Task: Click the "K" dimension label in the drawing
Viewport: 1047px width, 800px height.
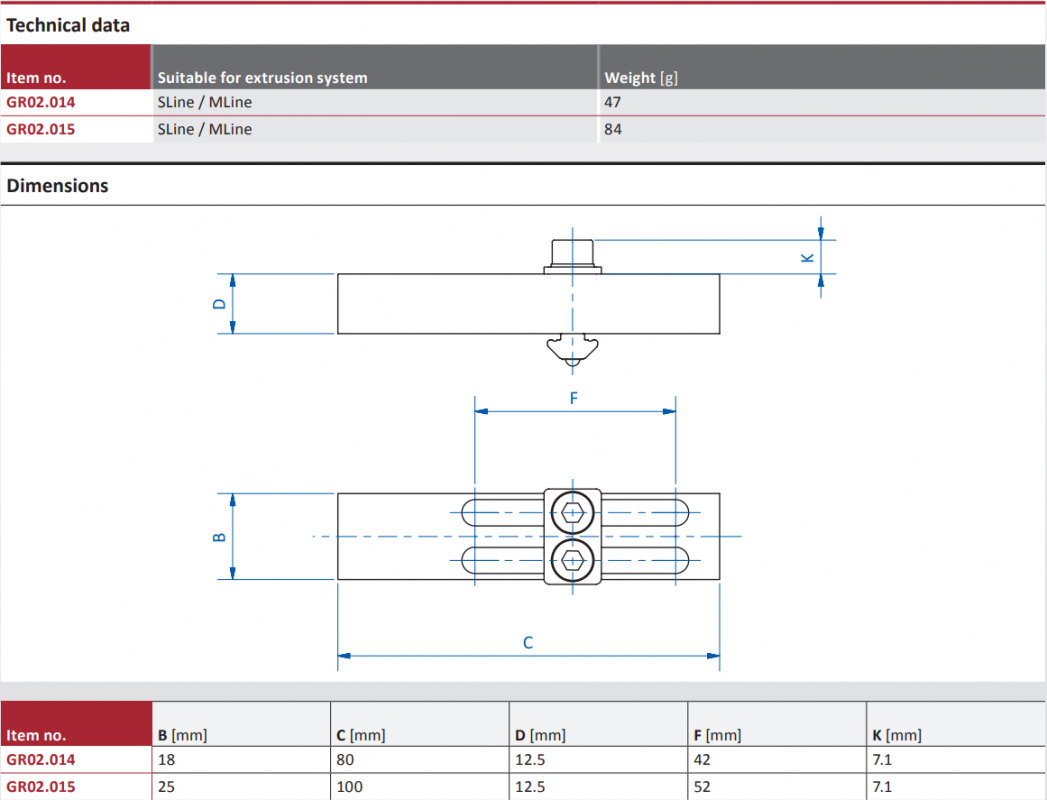Action: (x=807, y=258)
